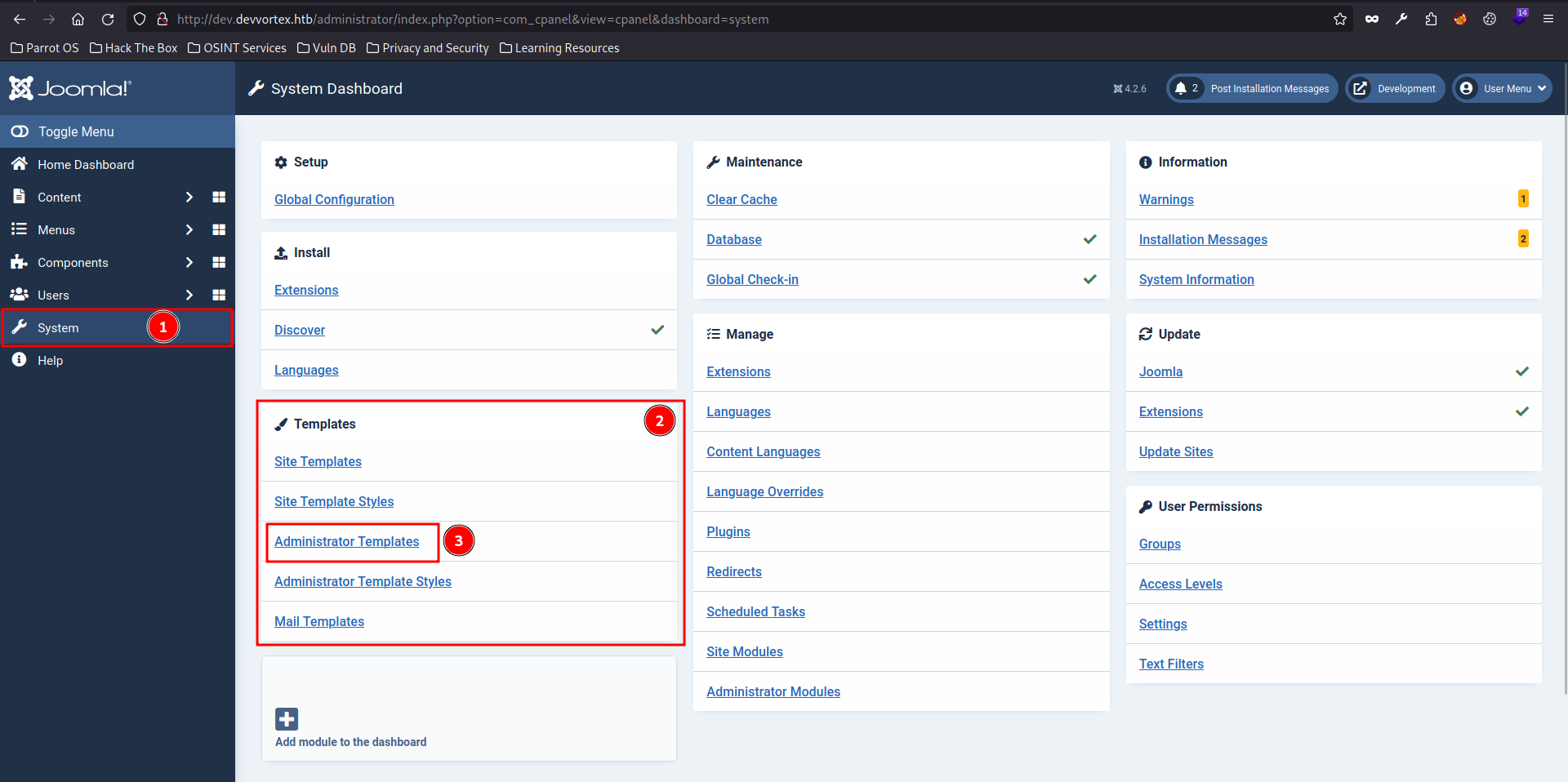The image size is (1568, 782).
Task: Click the plus icon to add module
Action: click(287, 719)
